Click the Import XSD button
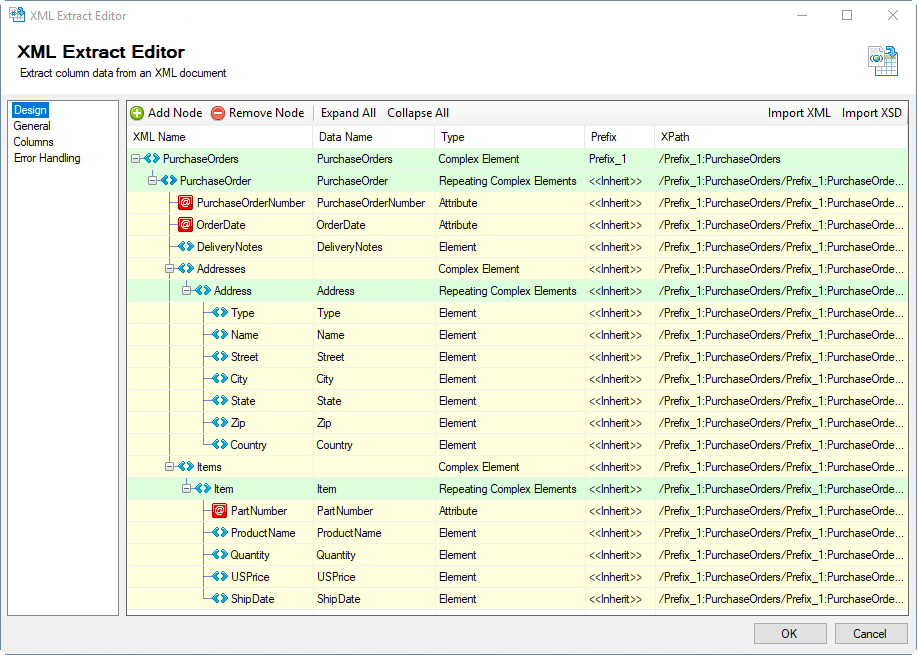 click(x=871, y=113)
